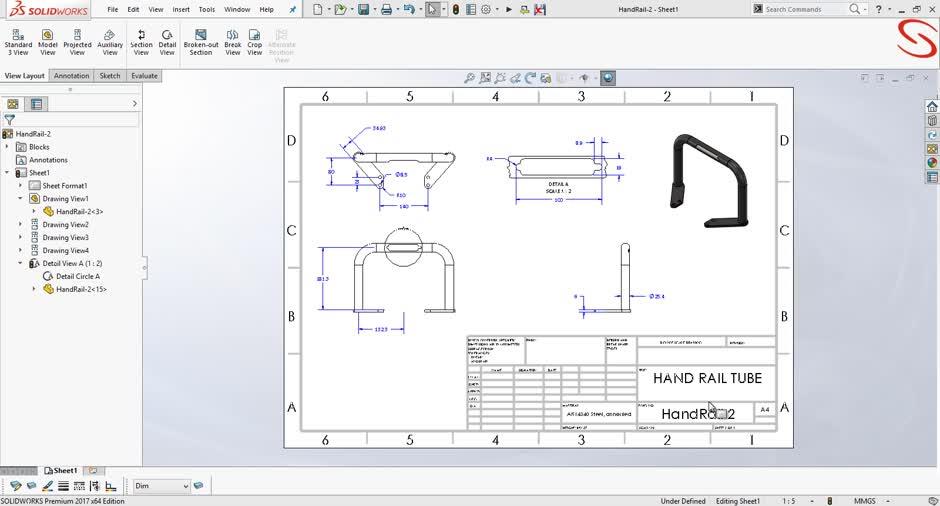Insert a Model View
This screenshot has width=940, height=506.
point(47,41)
